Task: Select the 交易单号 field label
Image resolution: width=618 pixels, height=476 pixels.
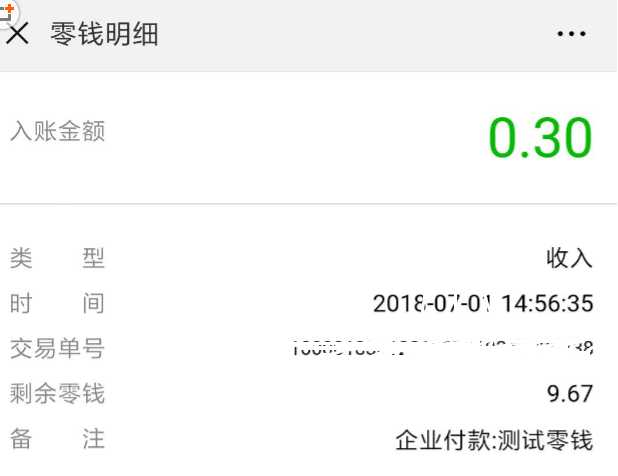Action: coord(58,348)
